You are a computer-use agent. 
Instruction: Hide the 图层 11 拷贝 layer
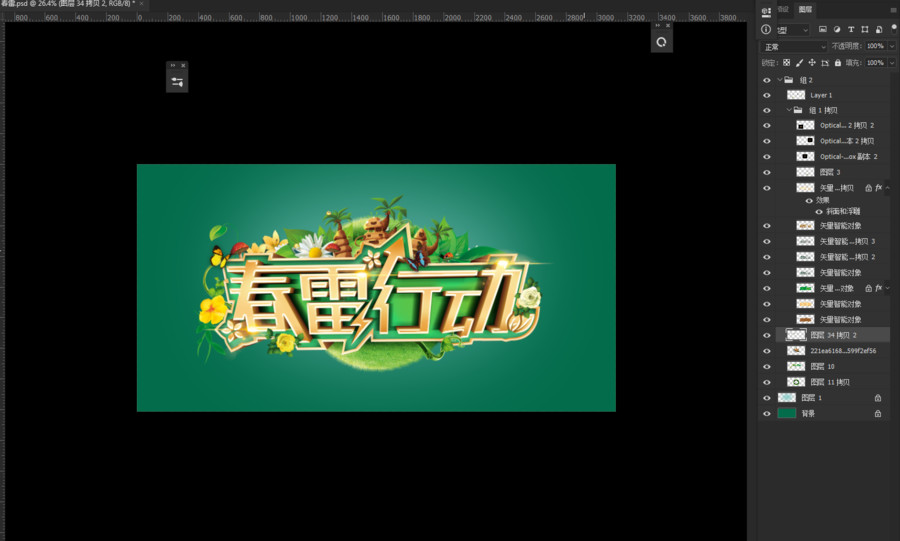click(767, 382)
